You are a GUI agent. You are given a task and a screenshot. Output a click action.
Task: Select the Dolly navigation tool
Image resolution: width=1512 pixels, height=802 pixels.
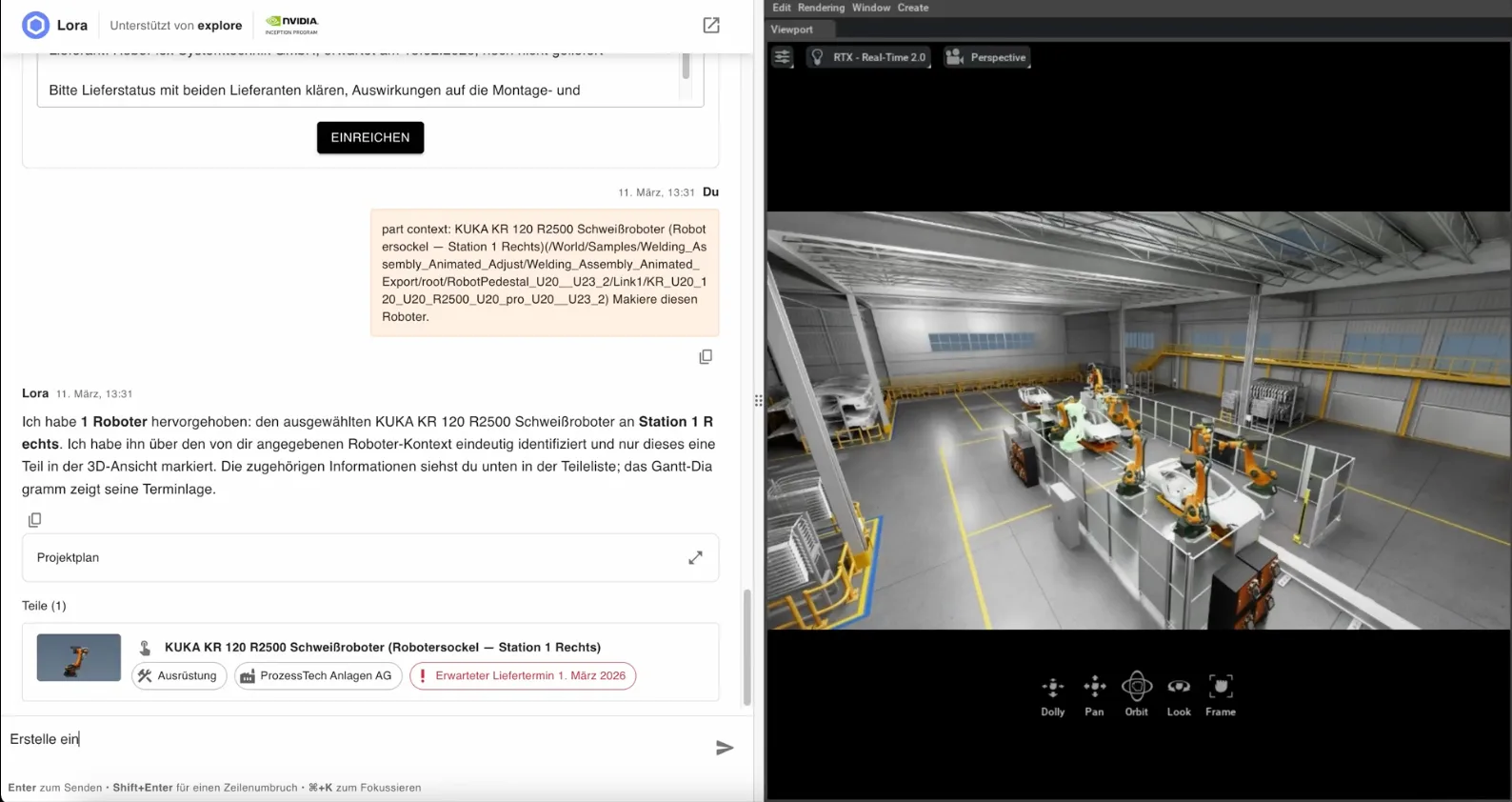point(1053,695)
